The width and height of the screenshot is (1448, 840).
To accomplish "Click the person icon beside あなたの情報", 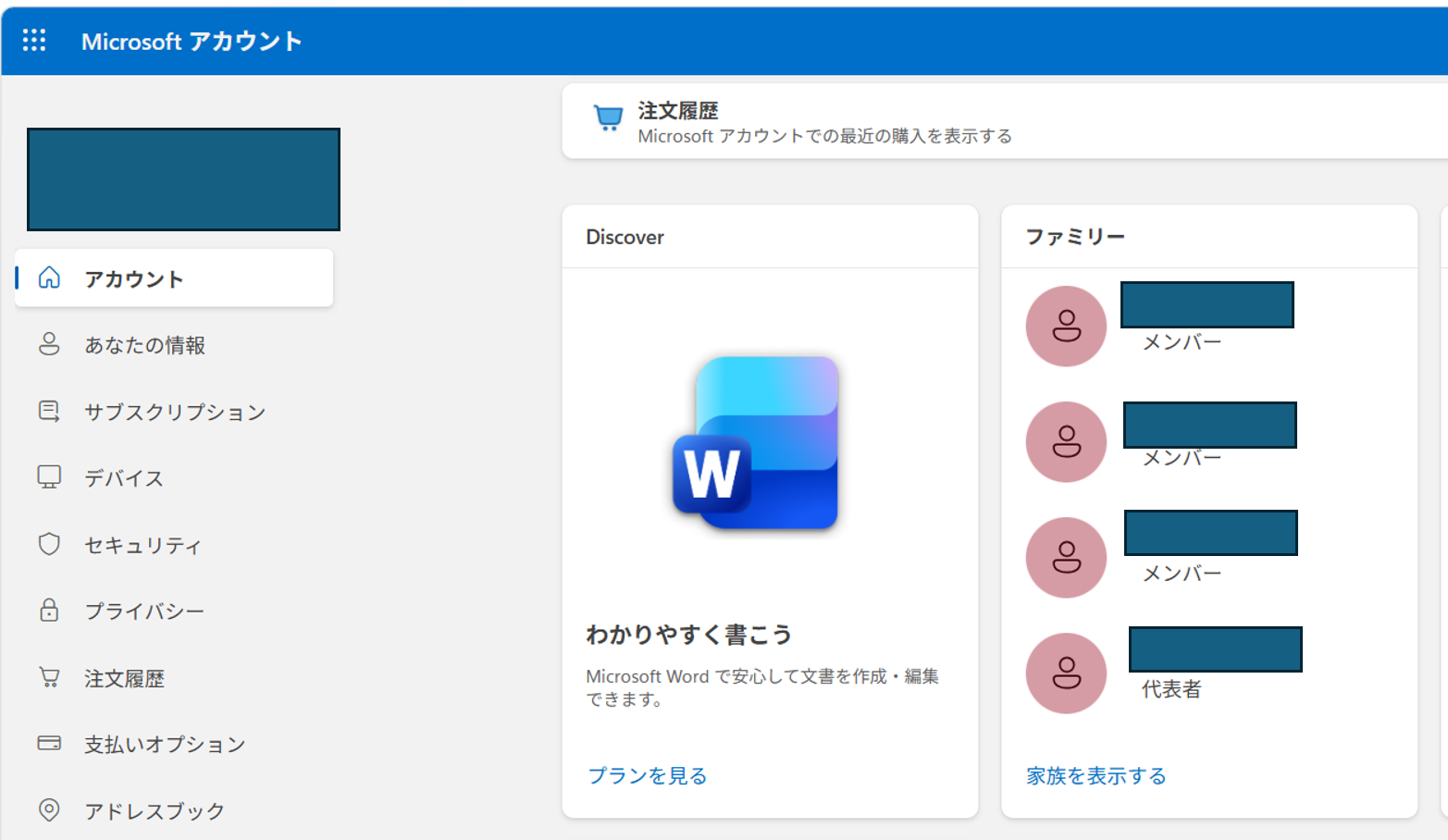I will [49, 344].
